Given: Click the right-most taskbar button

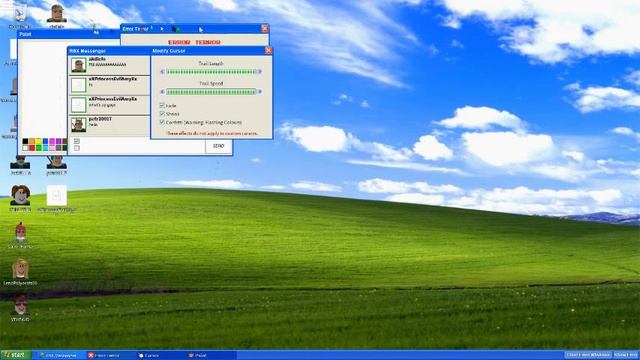Looking at the screenshot, I should tap(626, 355).
